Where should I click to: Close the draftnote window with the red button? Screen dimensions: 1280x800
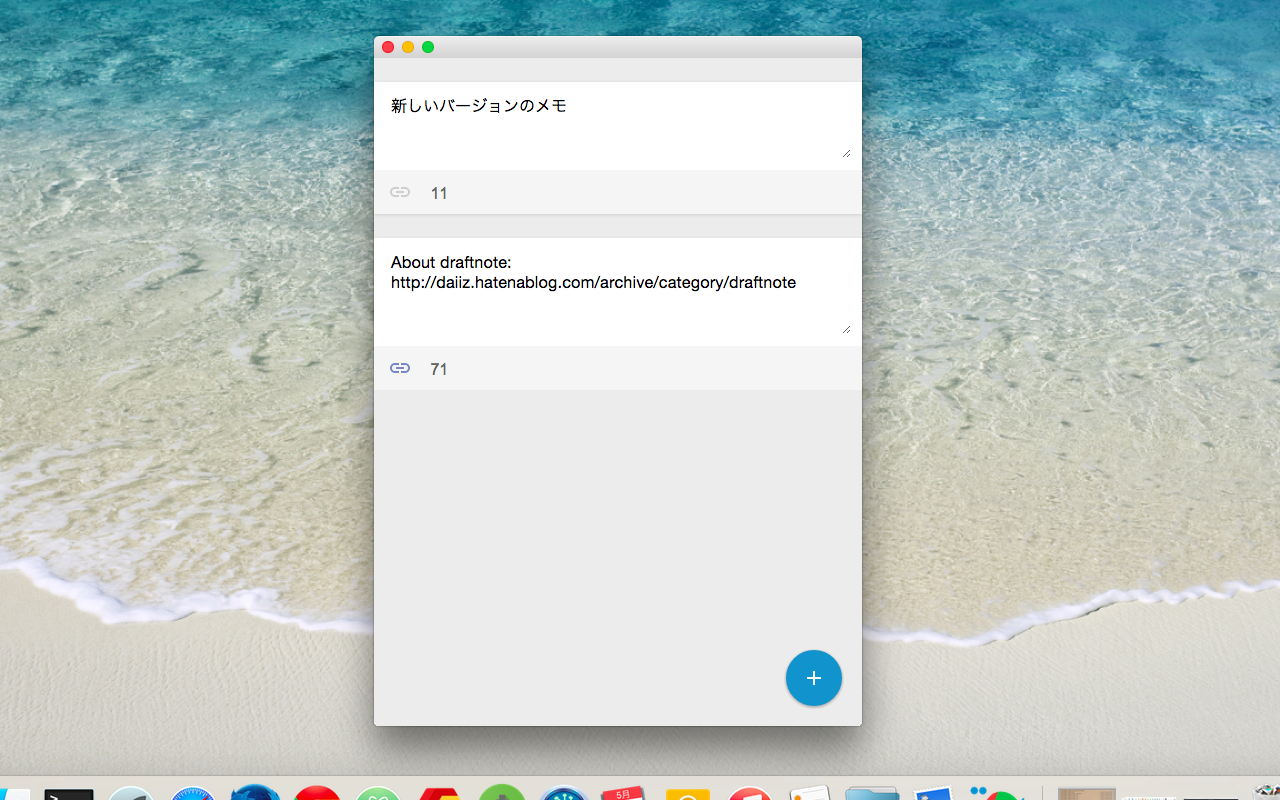[x=388, y=47]
